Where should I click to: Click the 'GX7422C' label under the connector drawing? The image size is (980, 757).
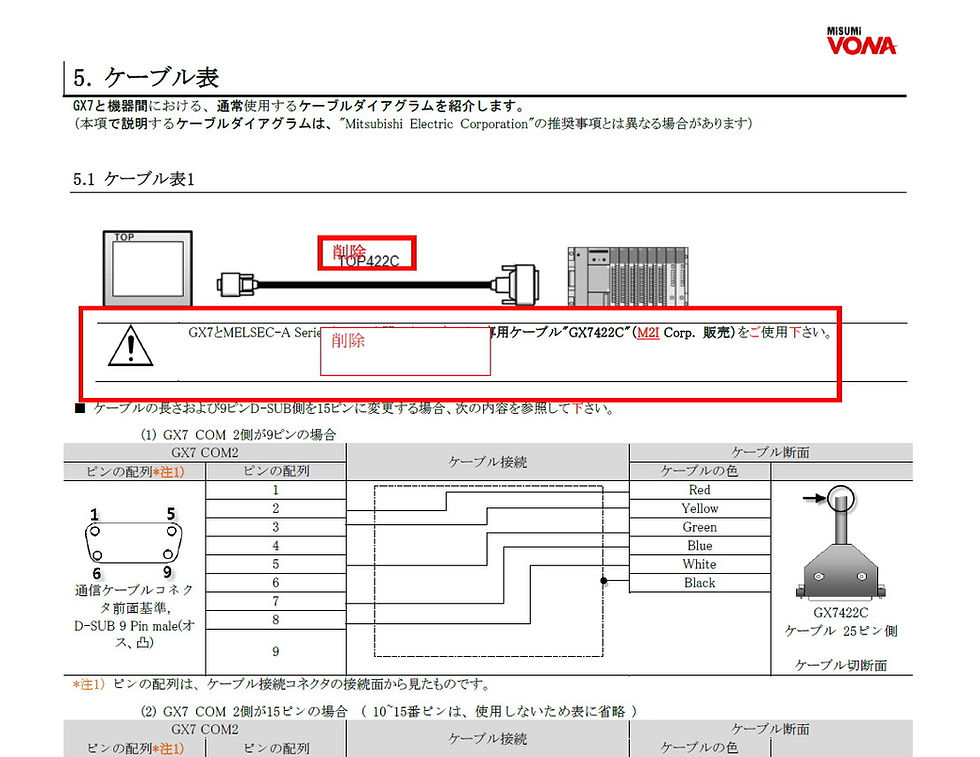coord(841,613)
